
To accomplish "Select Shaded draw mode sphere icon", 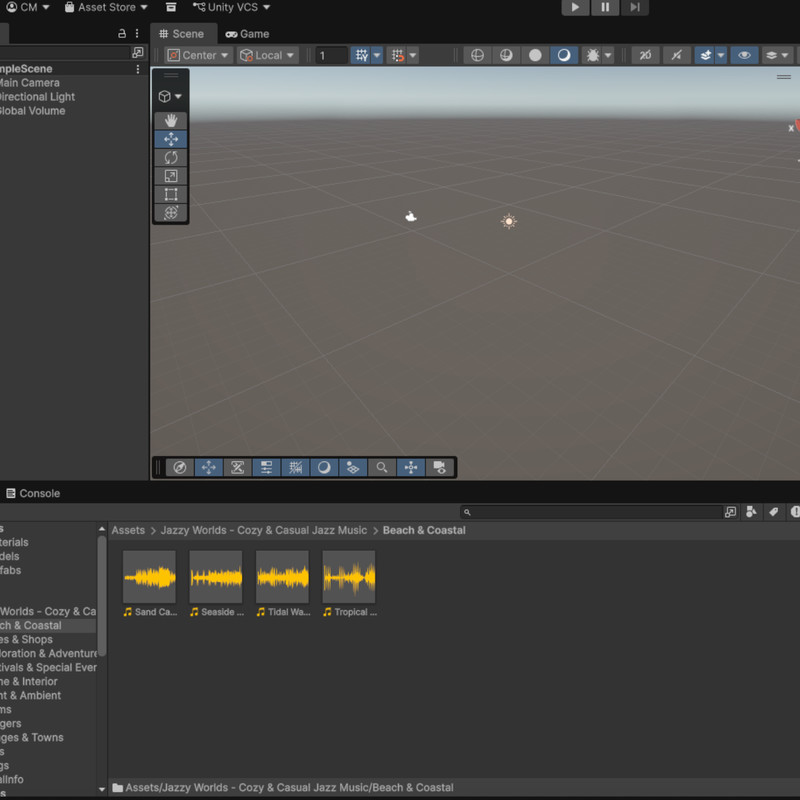I will (535, 55).
